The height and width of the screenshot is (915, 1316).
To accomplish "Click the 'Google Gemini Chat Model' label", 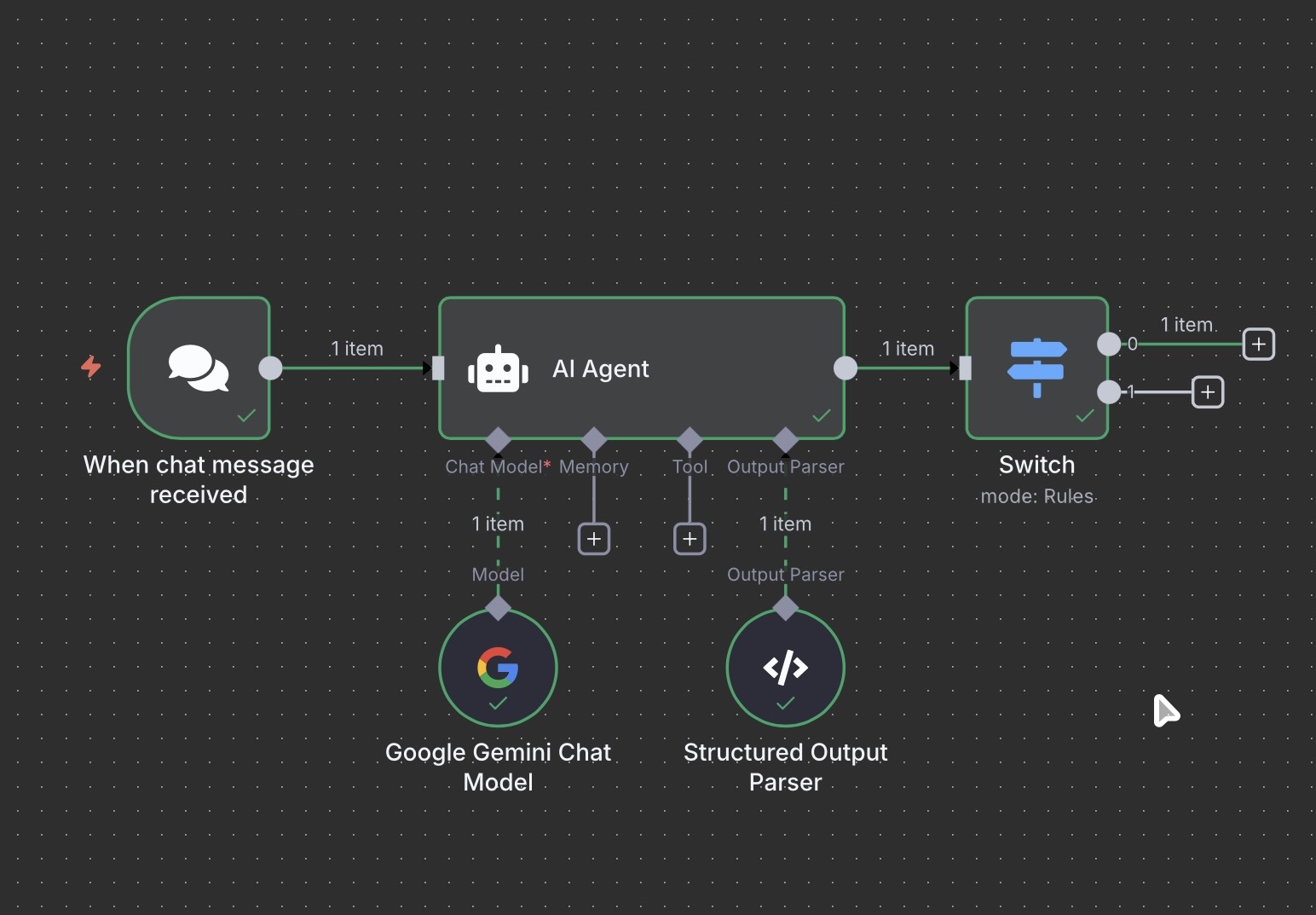I will pyautogui.click(x=498, y=767).
